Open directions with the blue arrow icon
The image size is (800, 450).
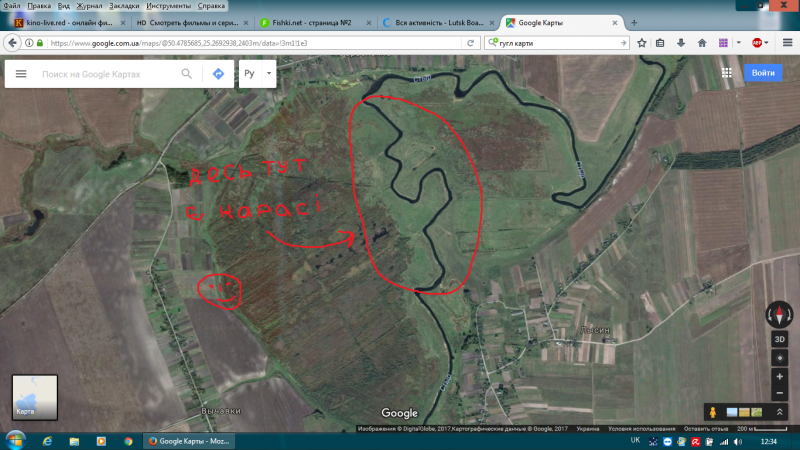217,74
